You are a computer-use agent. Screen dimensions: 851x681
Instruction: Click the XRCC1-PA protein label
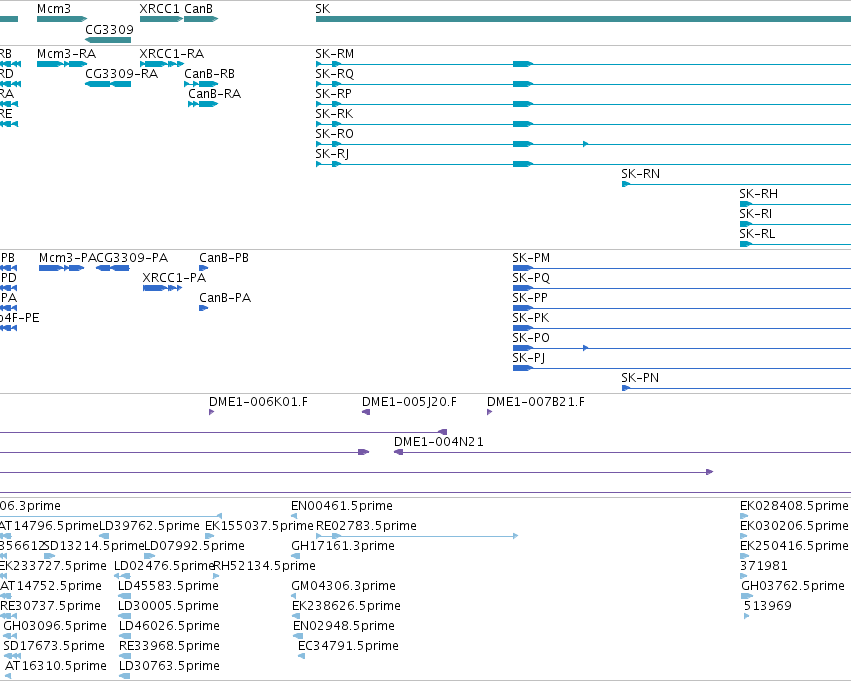click(174, 278)
